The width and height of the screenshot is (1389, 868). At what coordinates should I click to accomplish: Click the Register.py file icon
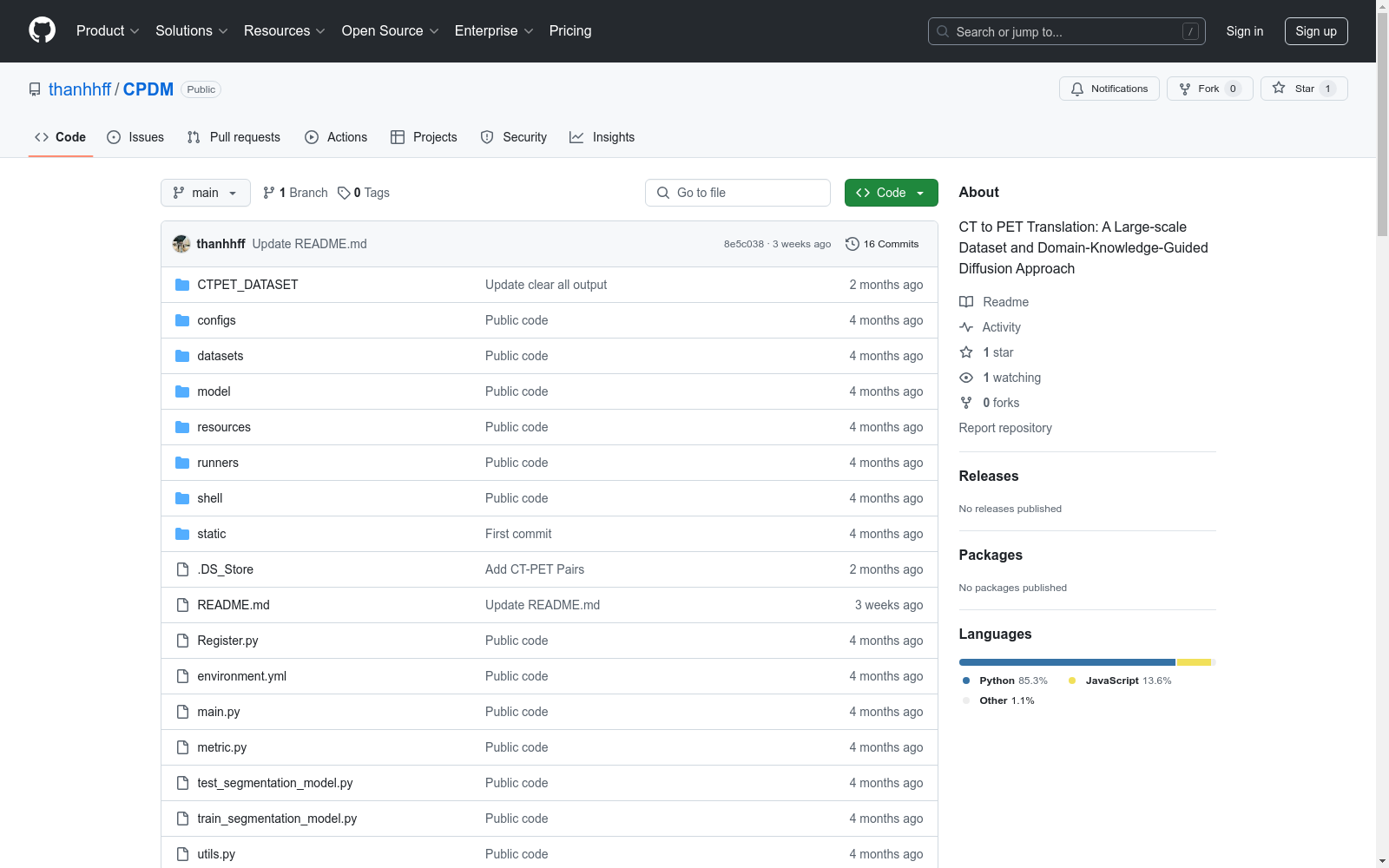click(182, 641)
